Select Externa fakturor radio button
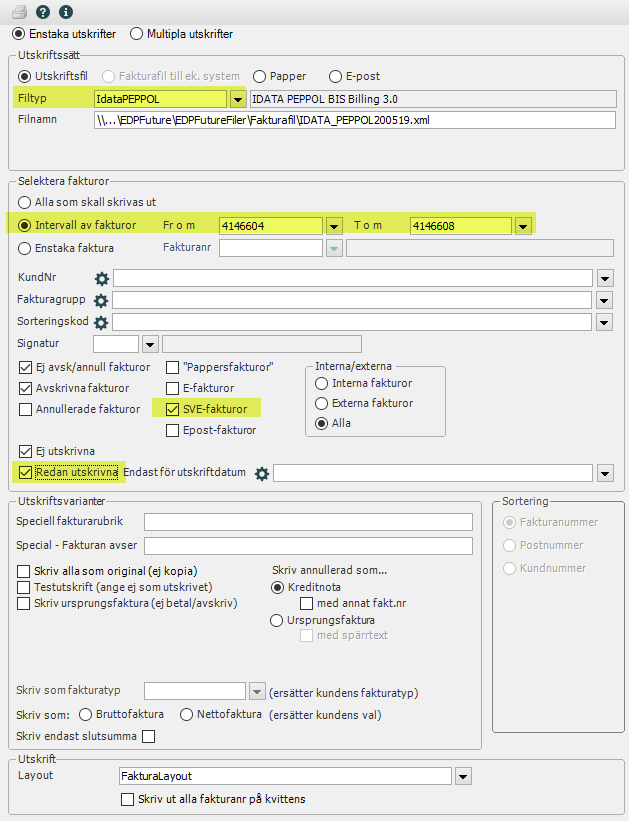The image size is (629, 821). (x=322, y=403)
